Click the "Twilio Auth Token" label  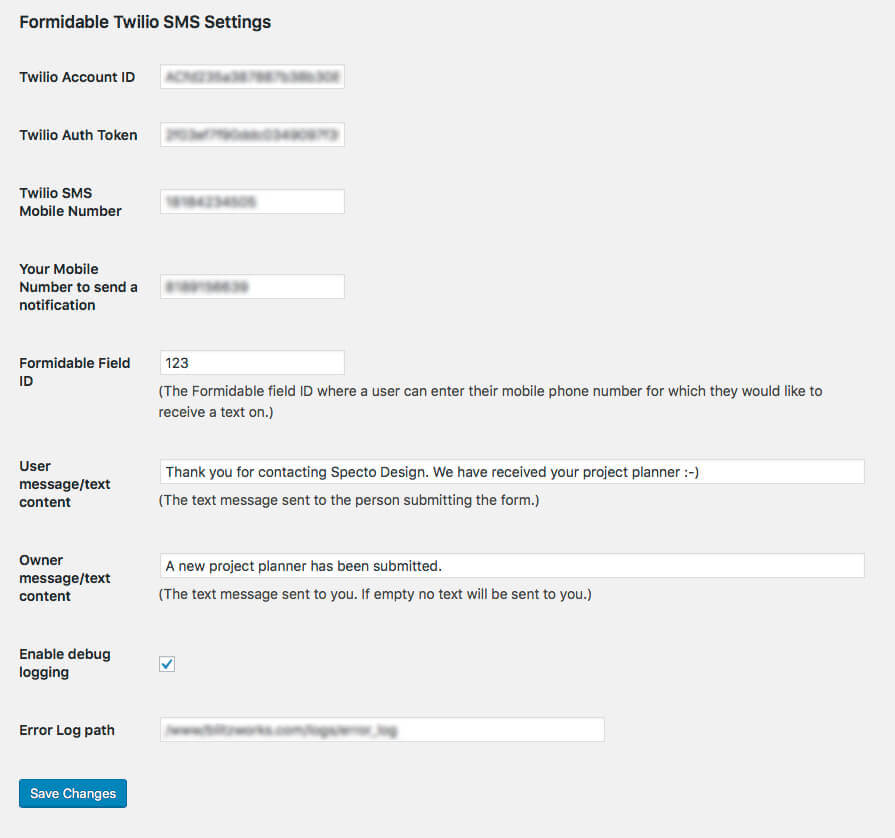click(x=78, y=135)
